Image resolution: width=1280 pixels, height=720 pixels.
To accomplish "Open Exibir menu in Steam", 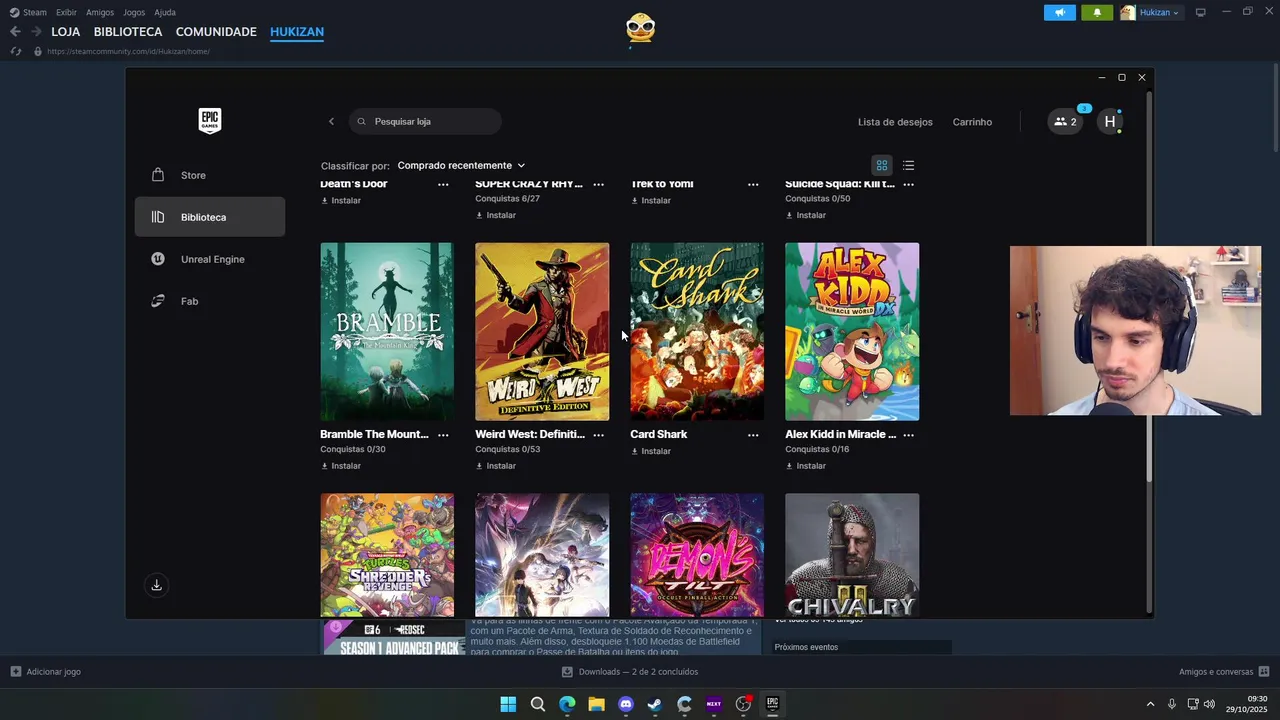I will 66,12.
